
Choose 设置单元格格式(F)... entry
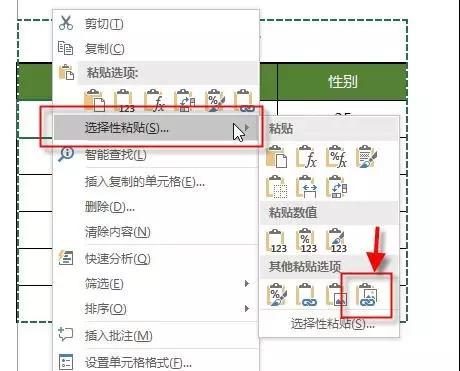tap(156, 362)
